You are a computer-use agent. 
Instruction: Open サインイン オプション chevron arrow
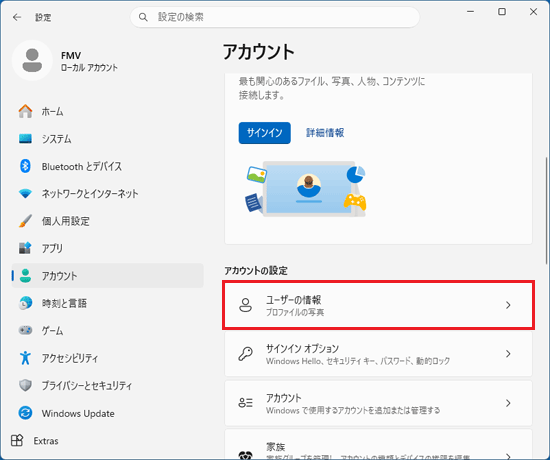(508, 354)
